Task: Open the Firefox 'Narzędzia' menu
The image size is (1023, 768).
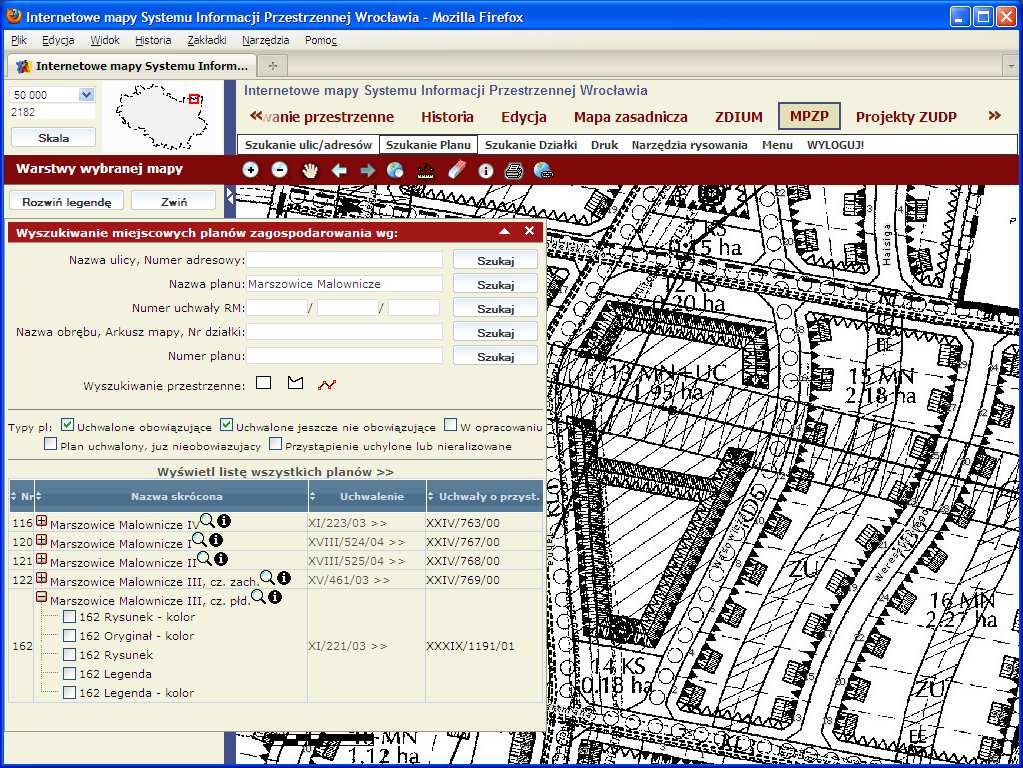Action: point(266,40)
